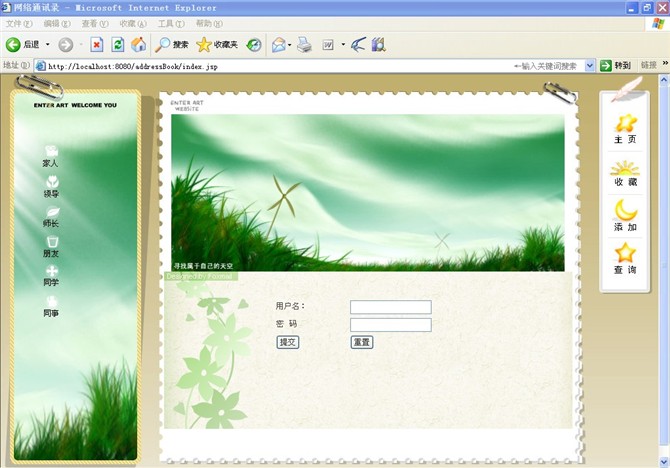670x468 pixels.
Task: Open the Mail toolbar dropdown
Action: pyautogui.click(x=290, y=45)
